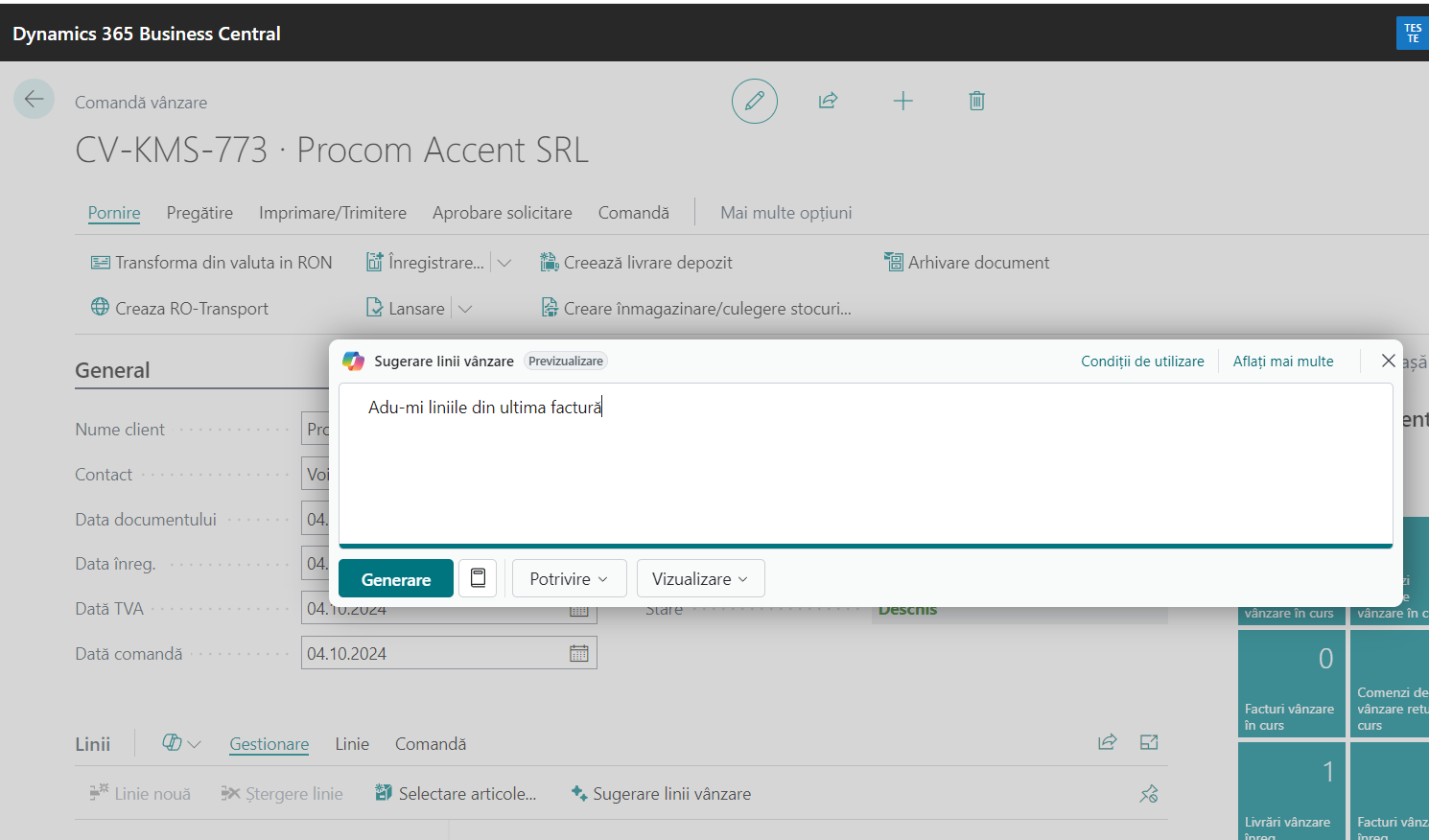The width and height of the screenshot is (1429, 840).
Task: Click the Aflați mai multe link
Action: [1282, 362]
